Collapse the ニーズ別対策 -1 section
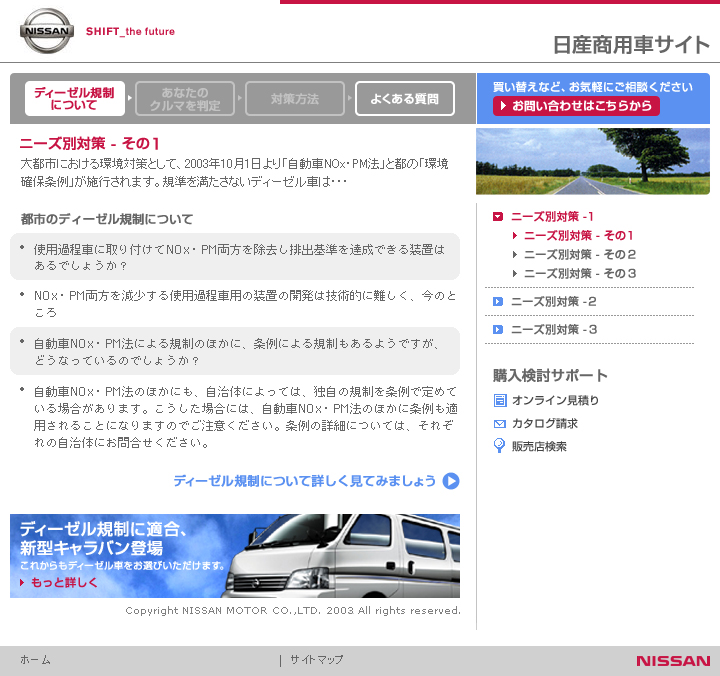 [498, 216]
